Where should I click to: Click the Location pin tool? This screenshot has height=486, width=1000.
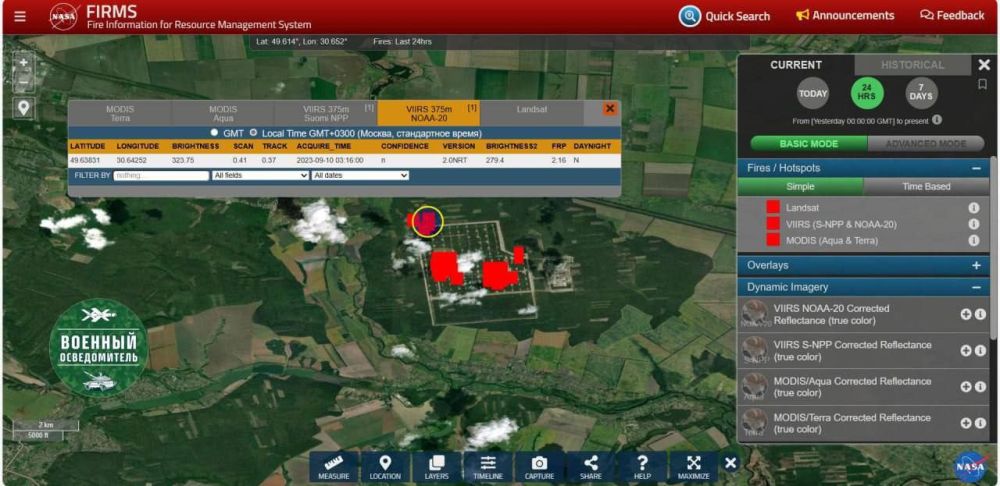pos(385,466)
